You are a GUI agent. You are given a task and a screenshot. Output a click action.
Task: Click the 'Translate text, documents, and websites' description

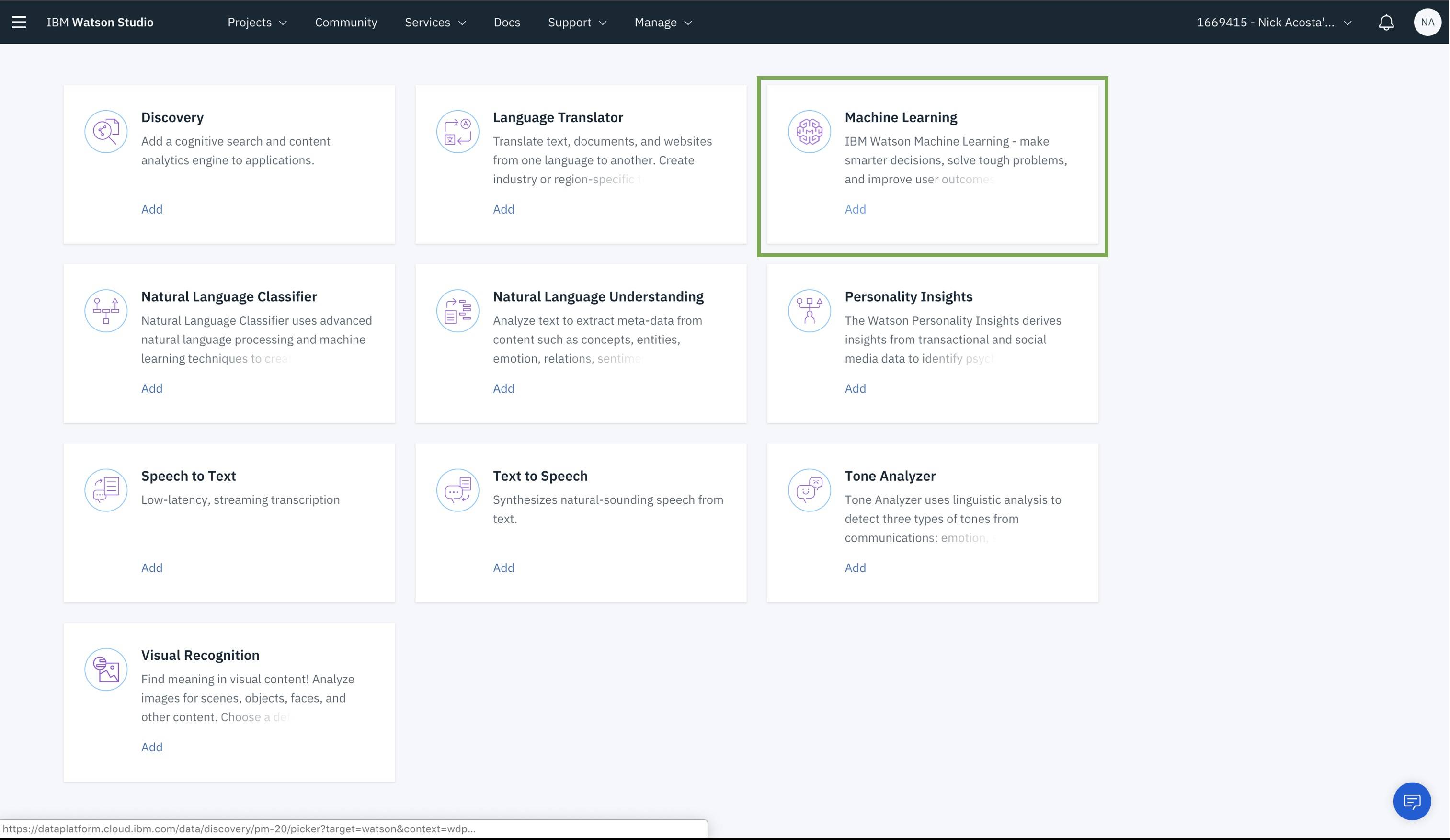click(603, 160)
